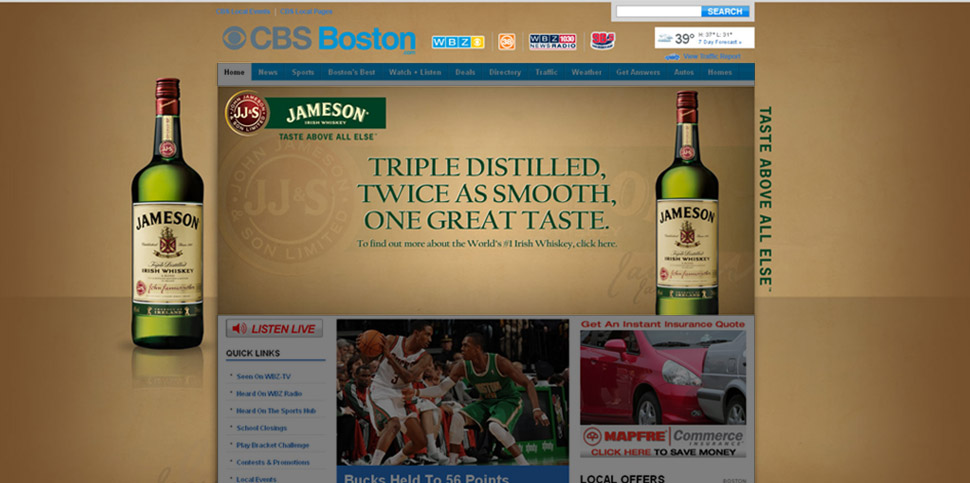Open Contests & Promotions quick link
This screenshot has height=483, width=970.
[x=273, y=462]
